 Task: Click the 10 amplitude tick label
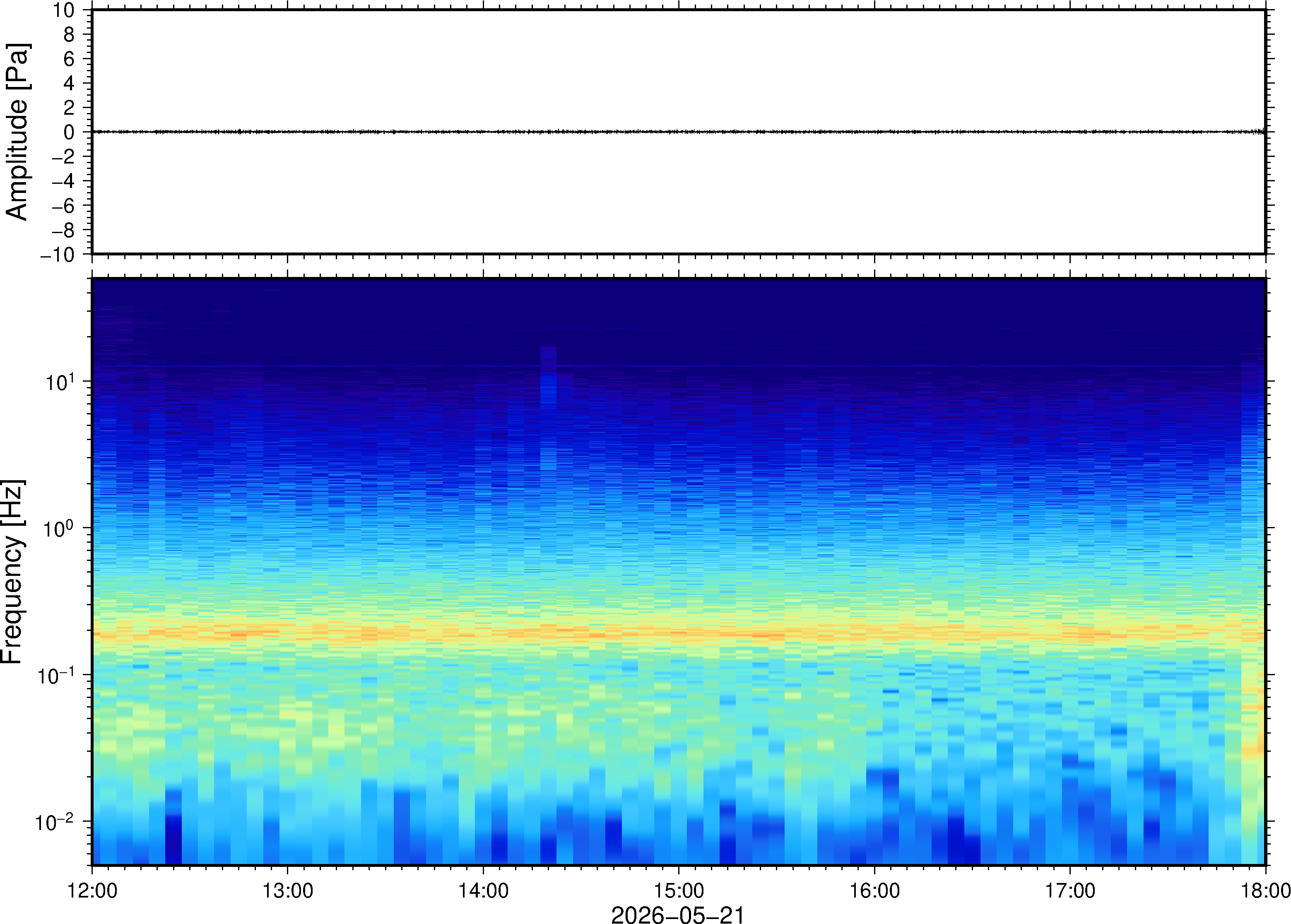click(x=64, y=10)
